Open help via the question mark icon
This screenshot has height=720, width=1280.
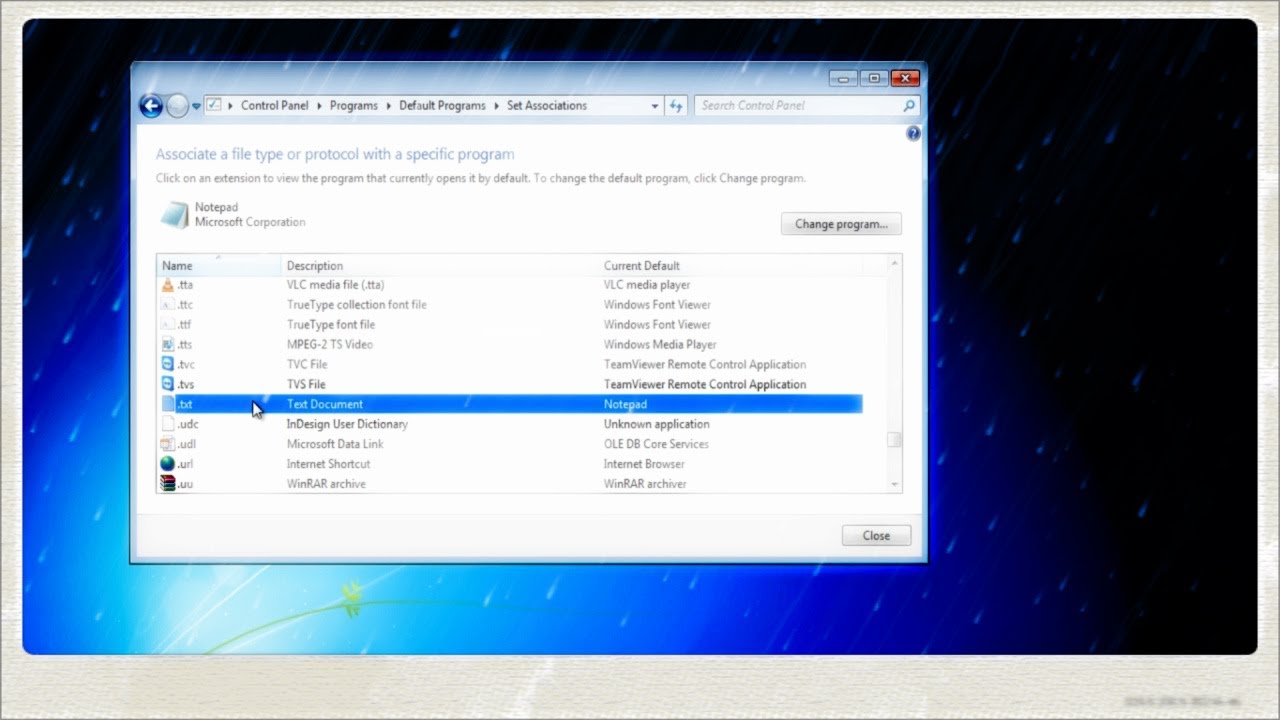[913, 133]
